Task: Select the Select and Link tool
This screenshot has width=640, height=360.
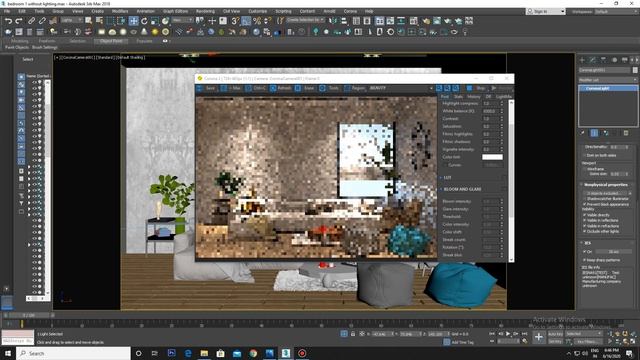Action: click(x=31, y=20)
